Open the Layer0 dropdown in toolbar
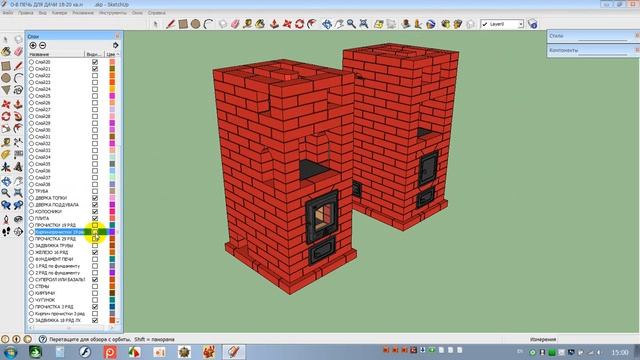 [x=520, y=24]
